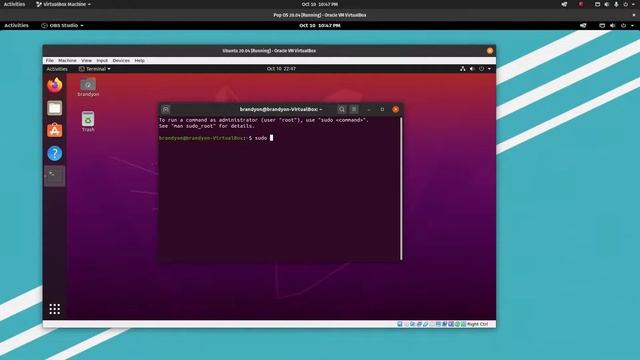The height and width of the screenshot is (360, 640).
Task: Click Activities in the Pop OS top bar
Action: pos(16,25)
